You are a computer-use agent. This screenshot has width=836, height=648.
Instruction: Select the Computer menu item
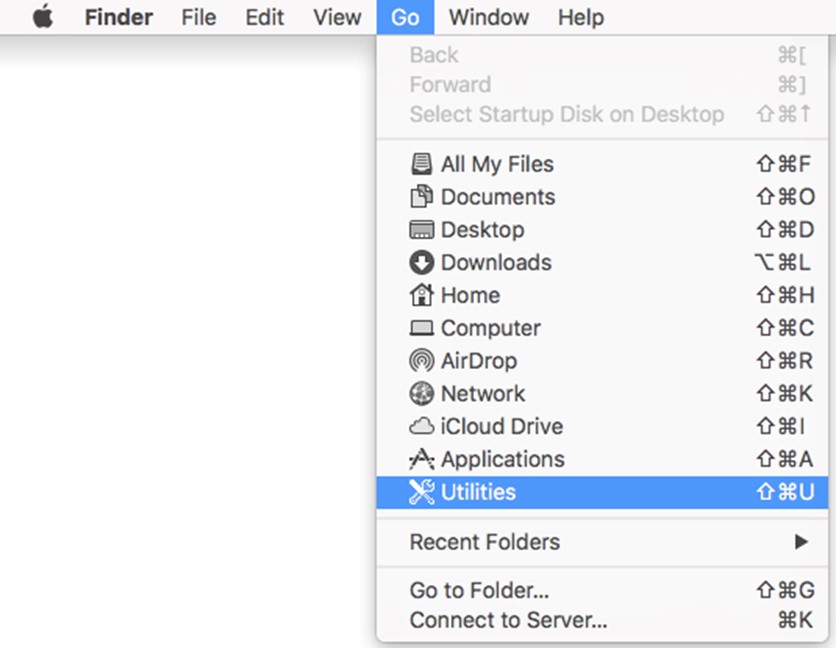(490, 328)
